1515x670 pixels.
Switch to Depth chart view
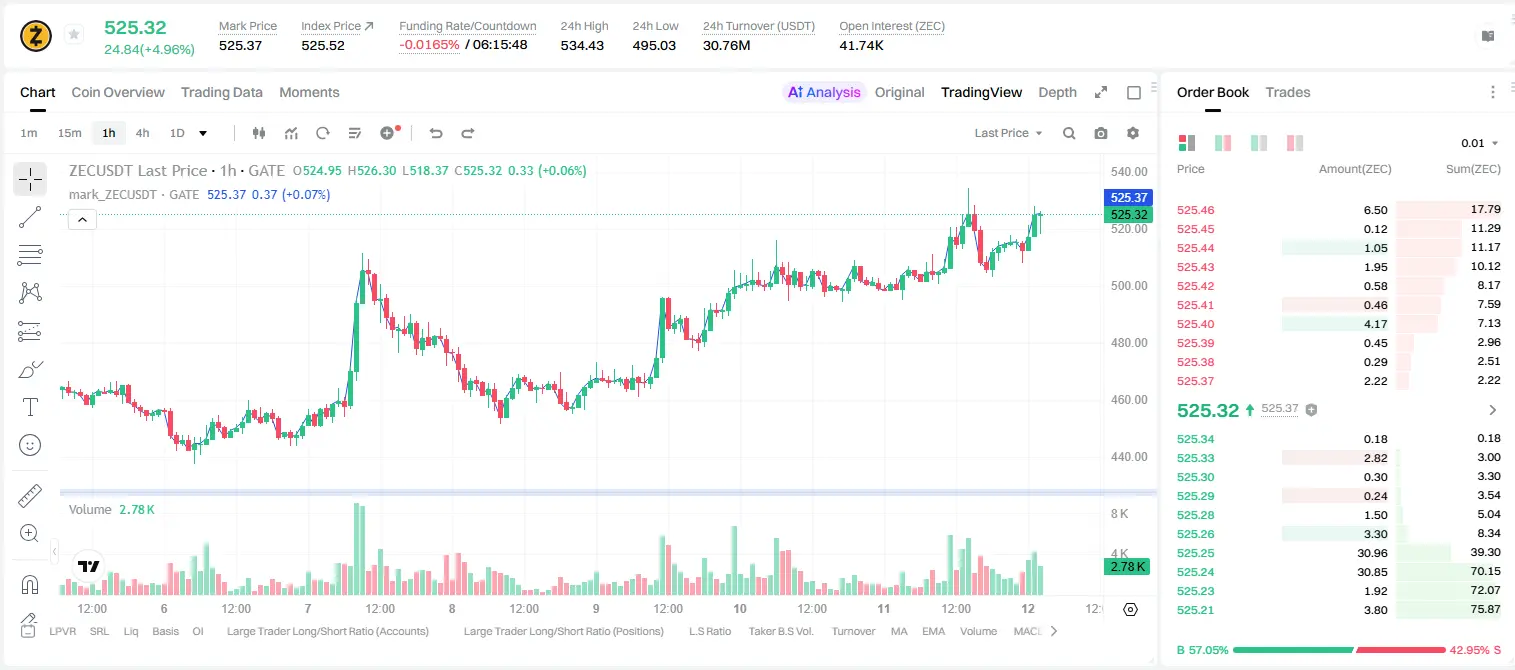click(1057, 92)
